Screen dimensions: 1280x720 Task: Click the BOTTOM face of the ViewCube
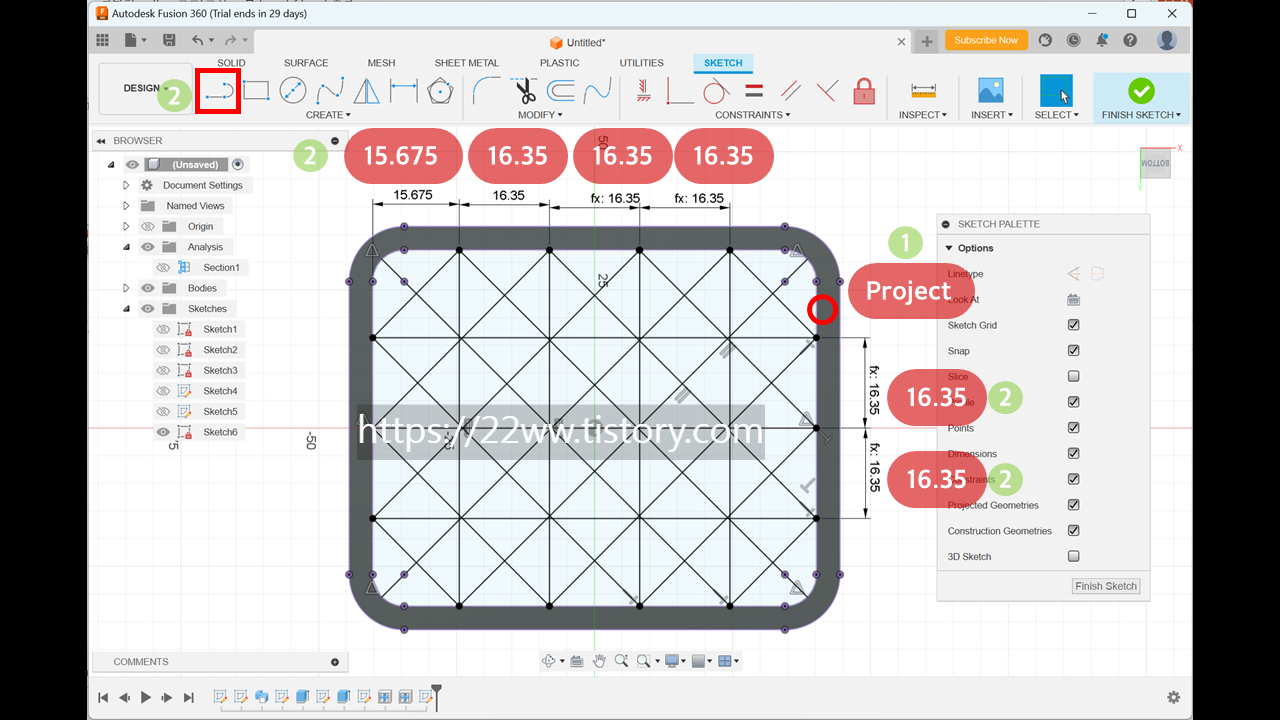(x=1154, y=163)
